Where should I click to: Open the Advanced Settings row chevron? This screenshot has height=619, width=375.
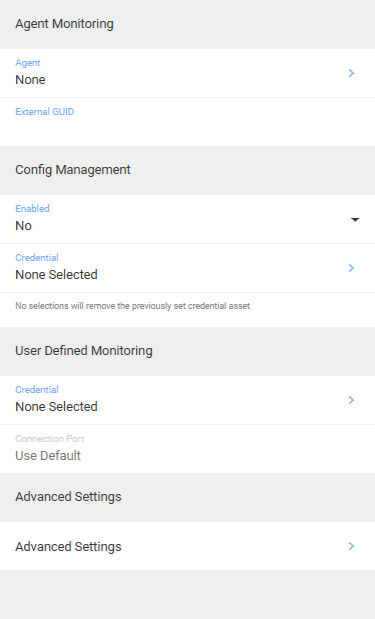click(x=351, y=546)
